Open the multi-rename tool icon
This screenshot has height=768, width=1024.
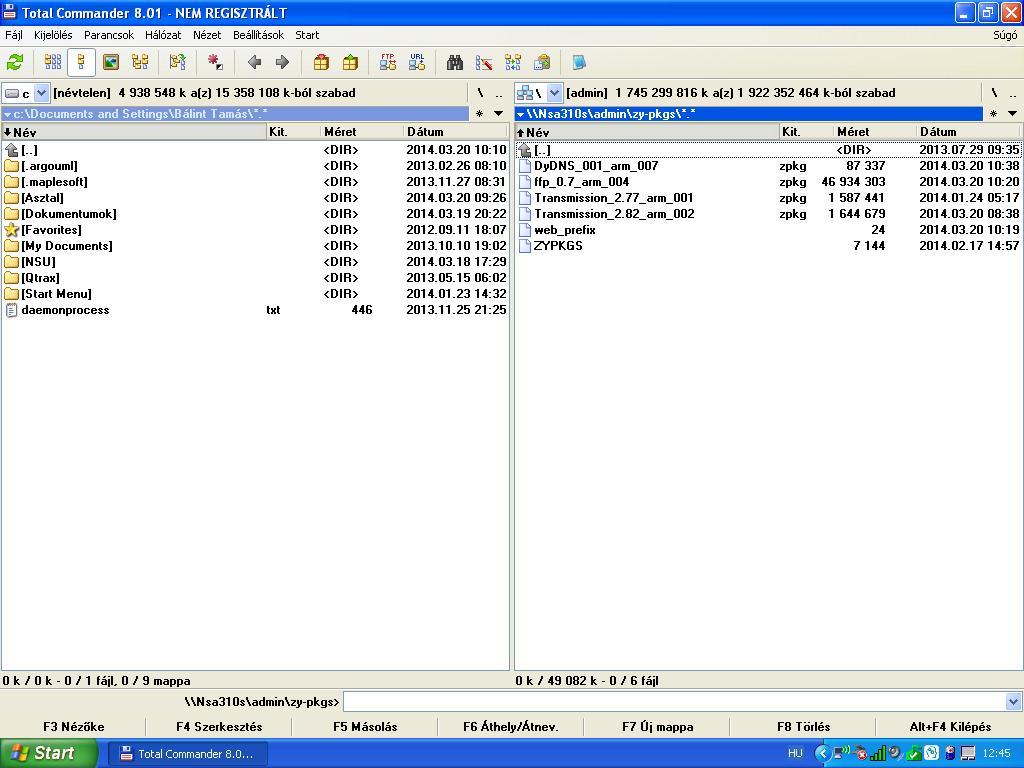[484, 63]
